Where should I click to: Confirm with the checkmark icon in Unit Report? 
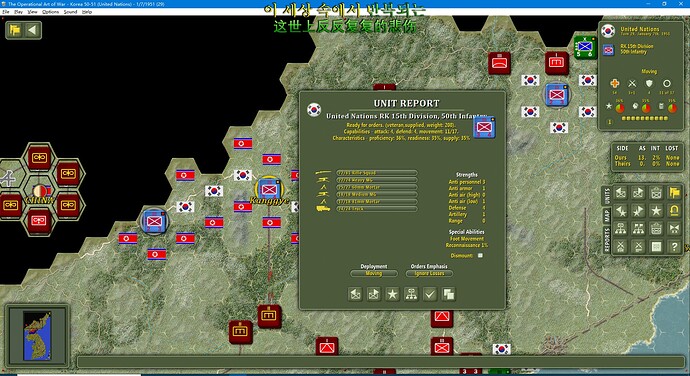pos(430,294)
